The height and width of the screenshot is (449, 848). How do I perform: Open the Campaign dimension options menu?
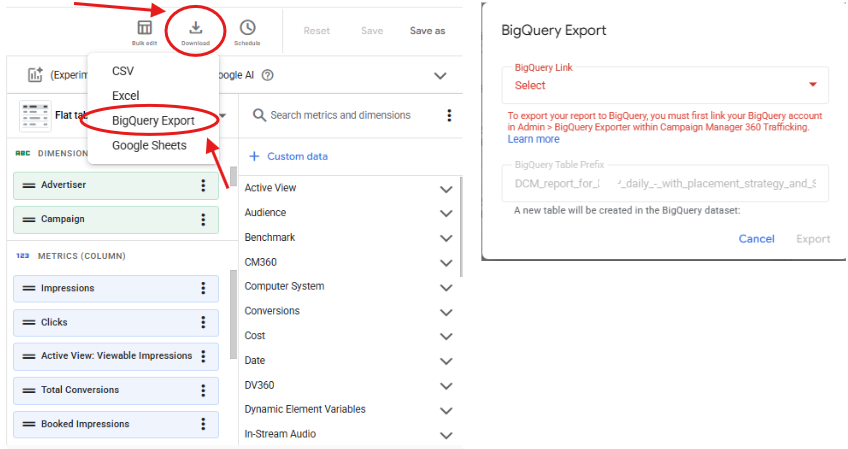coord(203,220)
